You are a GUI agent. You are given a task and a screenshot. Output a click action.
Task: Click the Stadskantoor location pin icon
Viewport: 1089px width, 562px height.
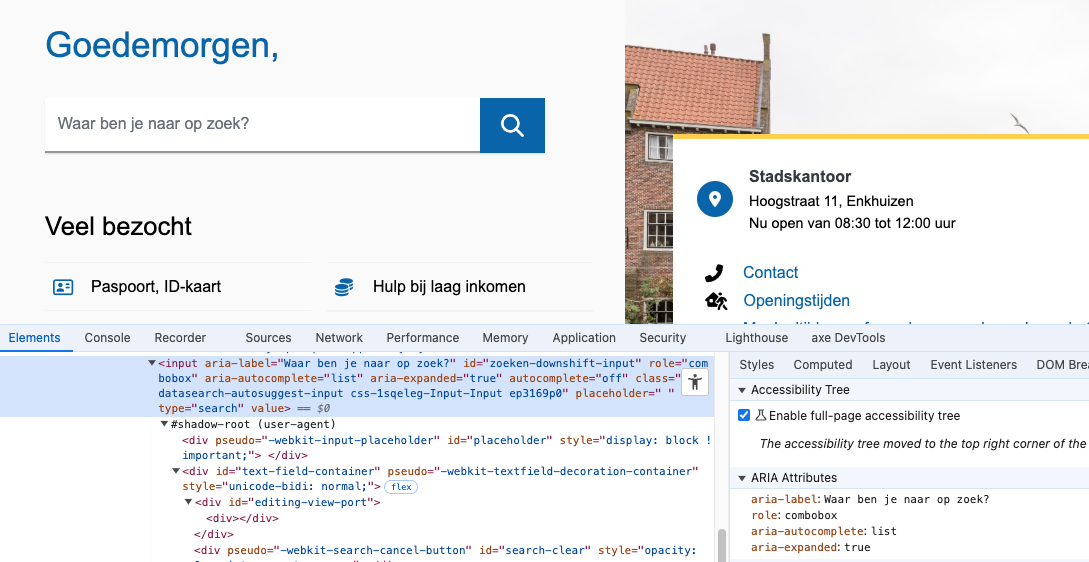coord(715,199)
